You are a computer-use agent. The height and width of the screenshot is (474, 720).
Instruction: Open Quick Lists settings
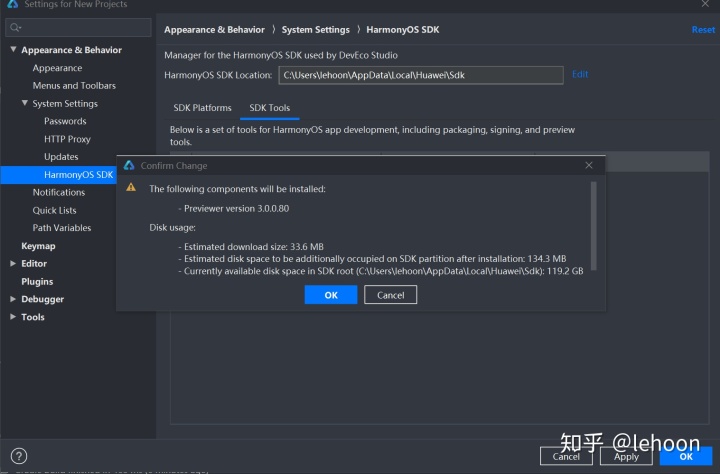click(54, 210)
